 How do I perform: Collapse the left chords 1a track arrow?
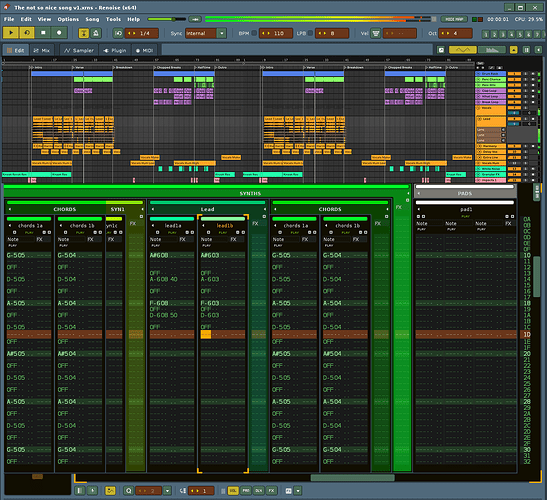click(10, 226)
